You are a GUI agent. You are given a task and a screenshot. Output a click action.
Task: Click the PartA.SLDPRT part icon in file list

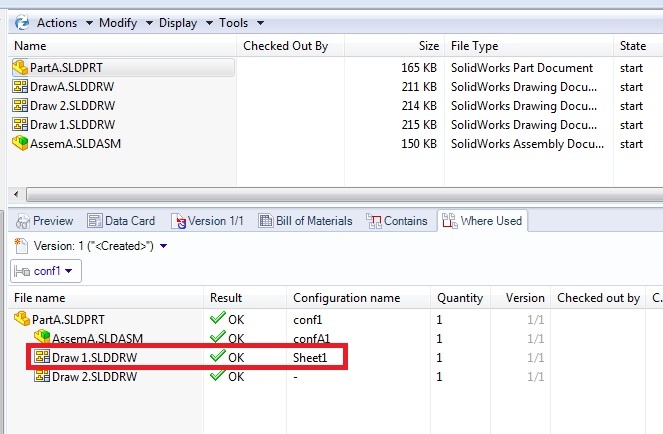coord(20,68)
